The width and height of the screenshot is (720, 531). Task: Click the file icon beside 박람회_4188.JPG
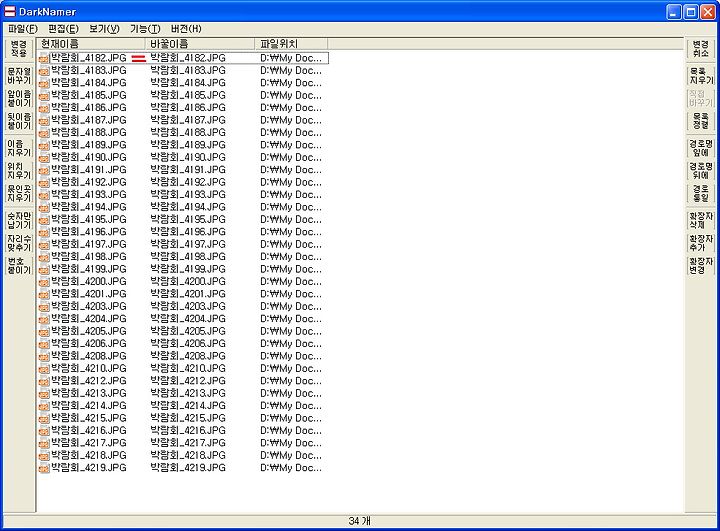(44, 133)
